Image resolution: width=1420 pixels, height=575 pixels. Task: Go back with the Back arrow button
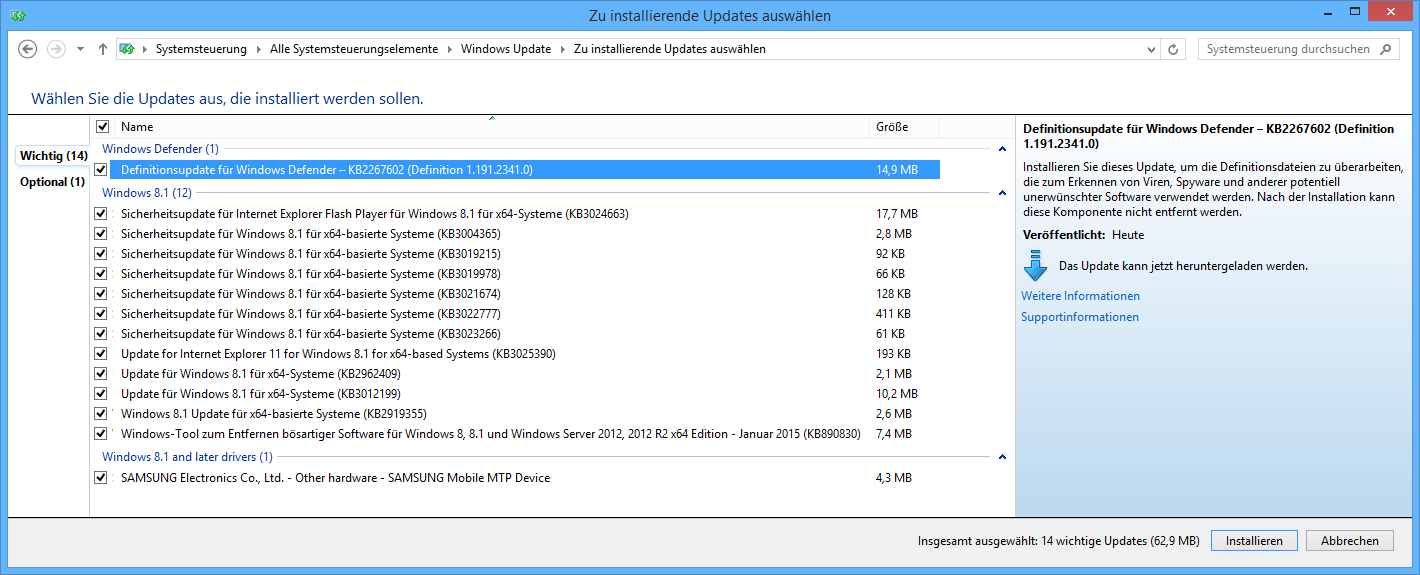tap(28, 49)
